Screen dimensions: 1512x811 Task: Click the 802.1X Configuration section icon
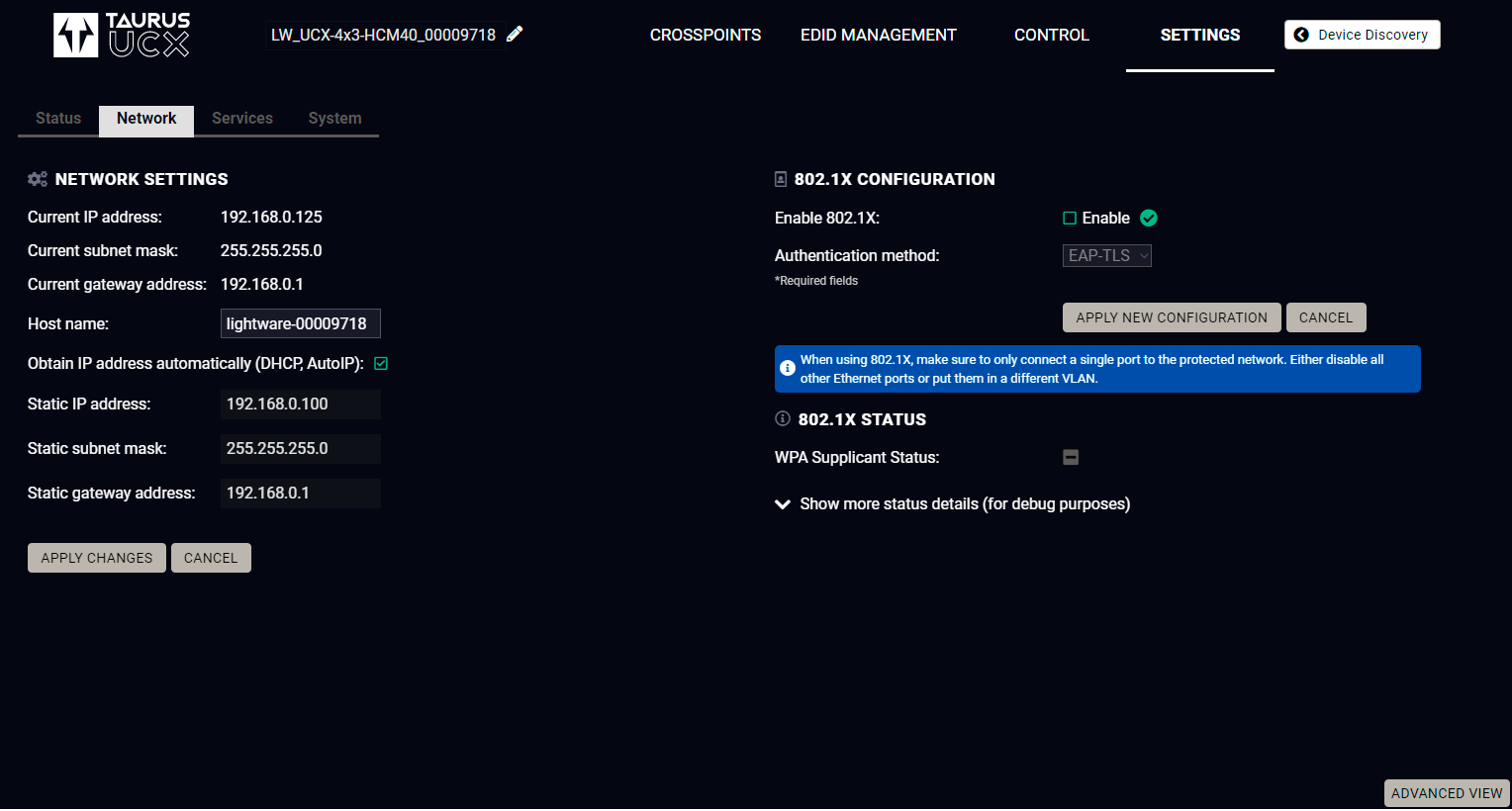(781, 179)
